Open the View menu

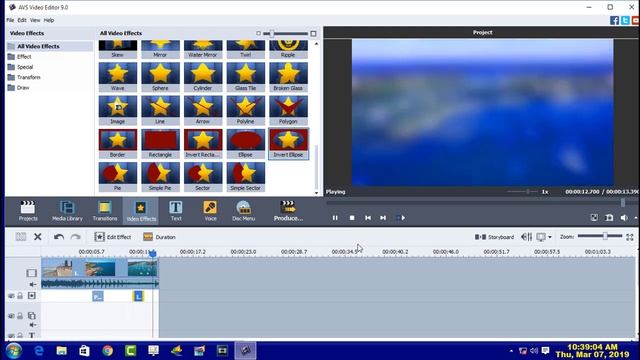(35, 20)
